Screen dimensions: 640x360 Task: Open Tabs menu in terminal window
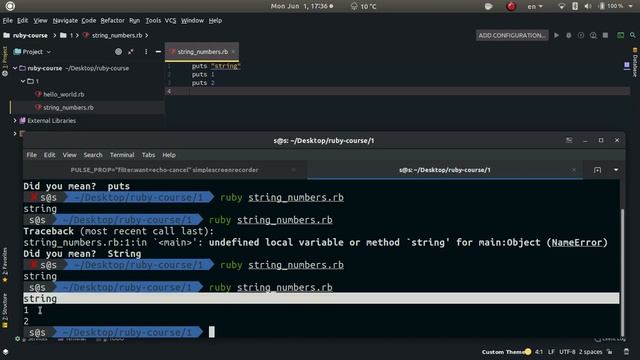coord(148,155)
